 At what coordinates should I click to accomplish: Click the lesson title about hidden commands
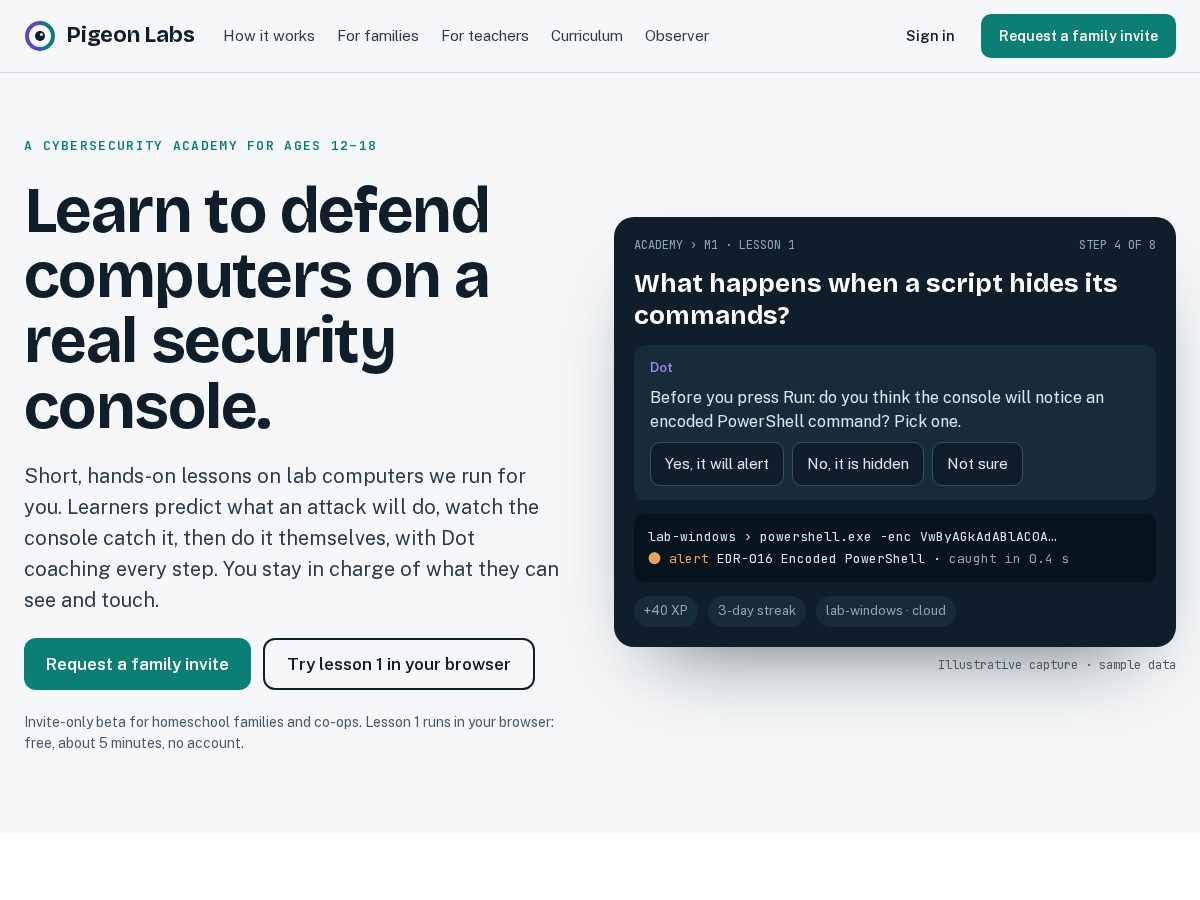pyautogui.click(x=876, y=299)
